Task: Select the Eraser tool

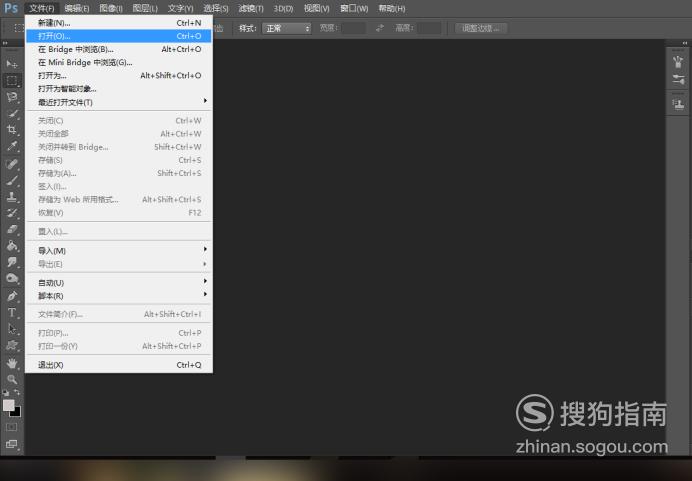Action: [x=12, y=229]
